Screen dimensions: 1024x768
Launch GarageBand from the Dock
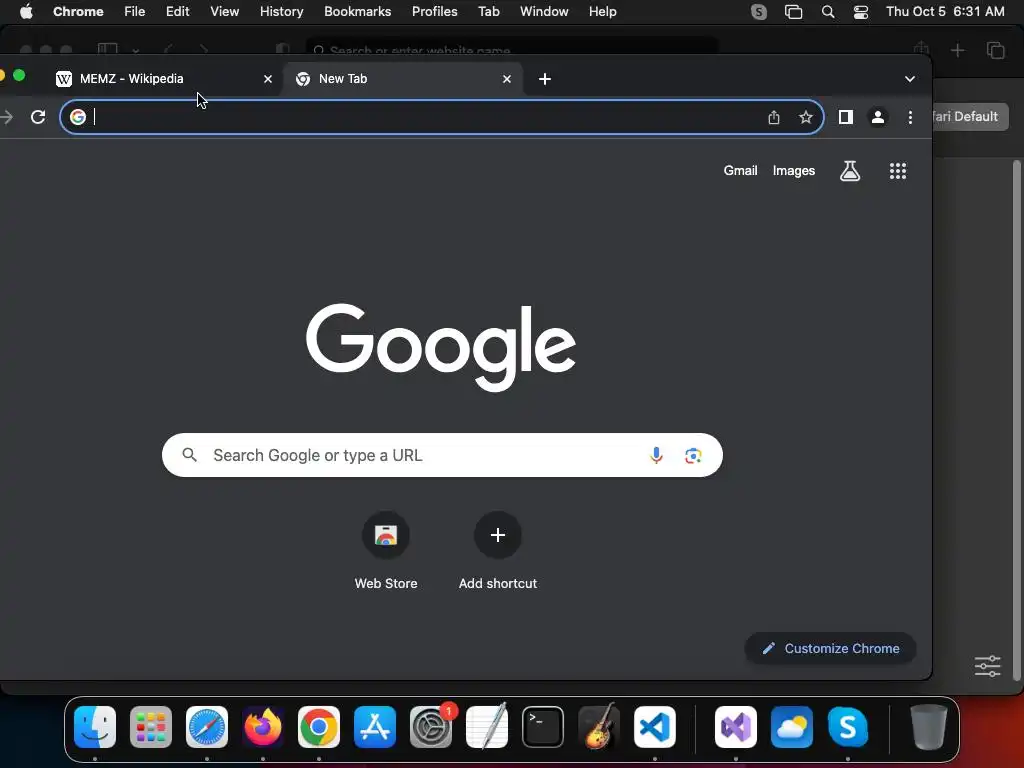[599, 727]
